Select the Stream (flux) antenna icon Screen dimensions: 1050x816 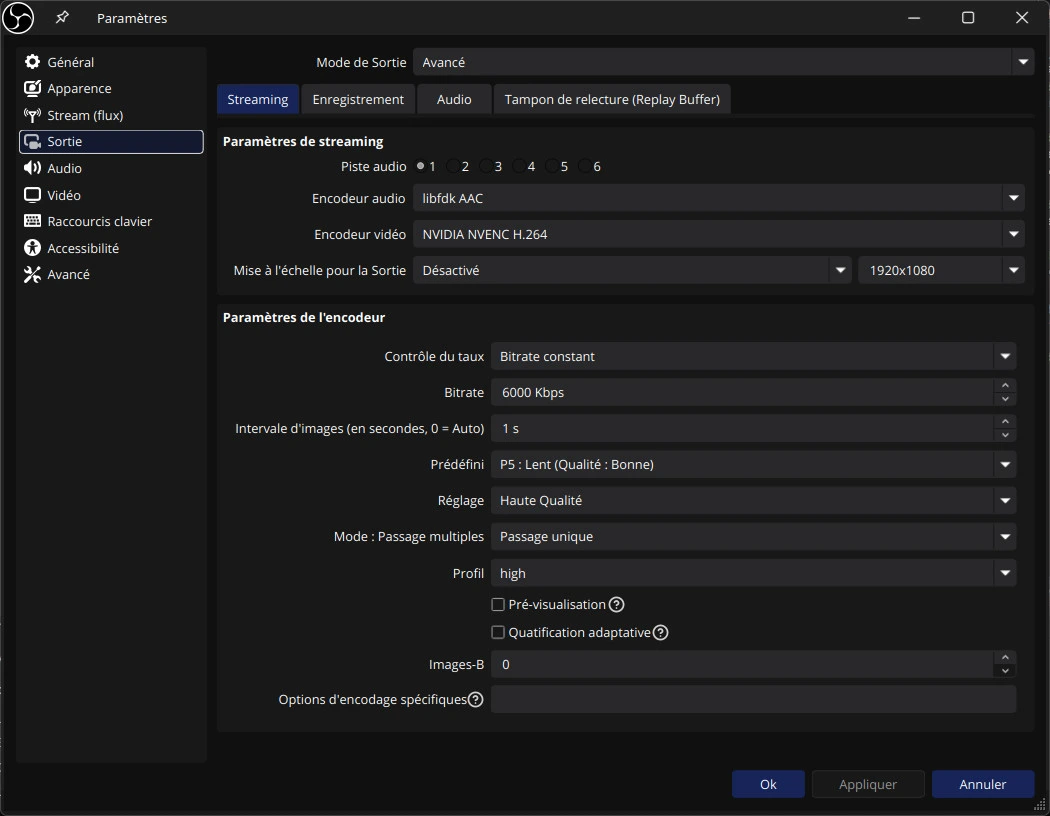point(32,115)
